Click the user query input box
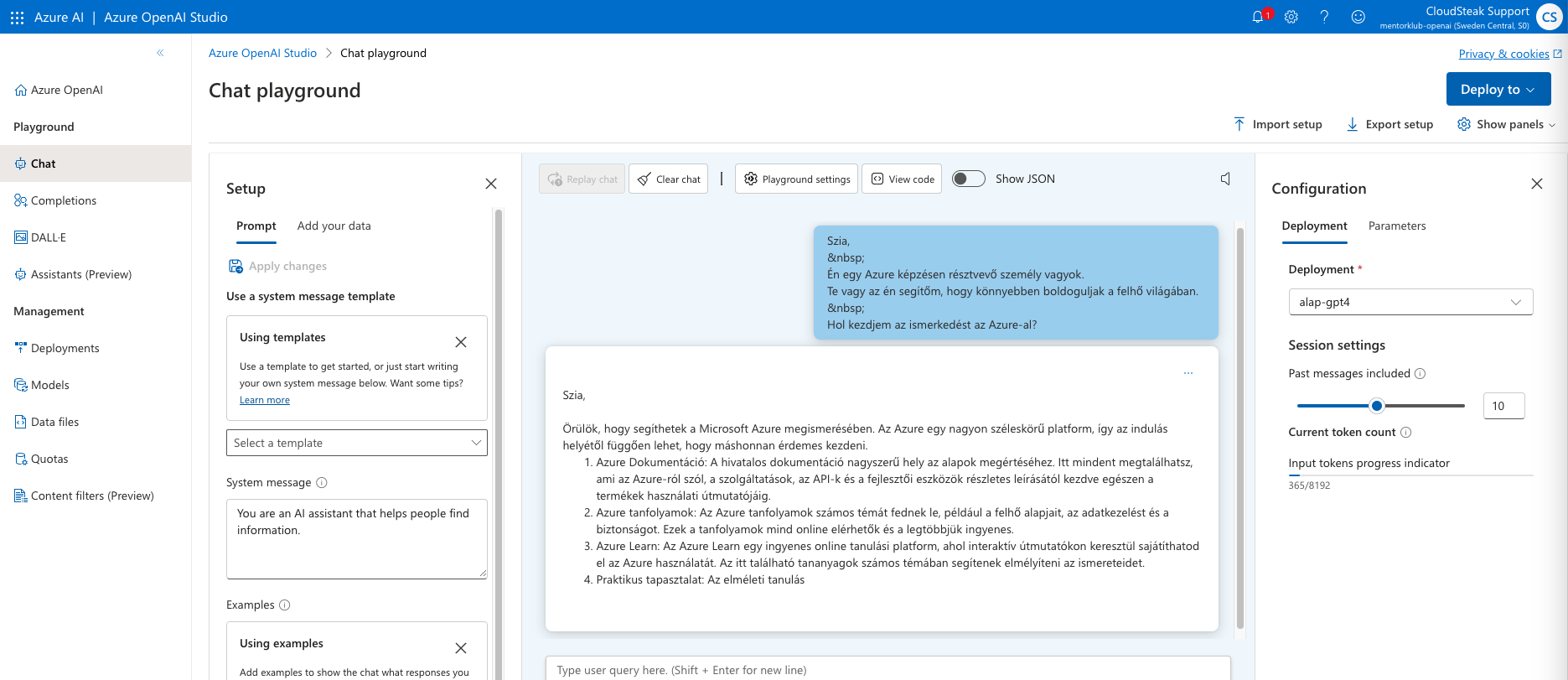1568x680 pixels. point(887,670)
